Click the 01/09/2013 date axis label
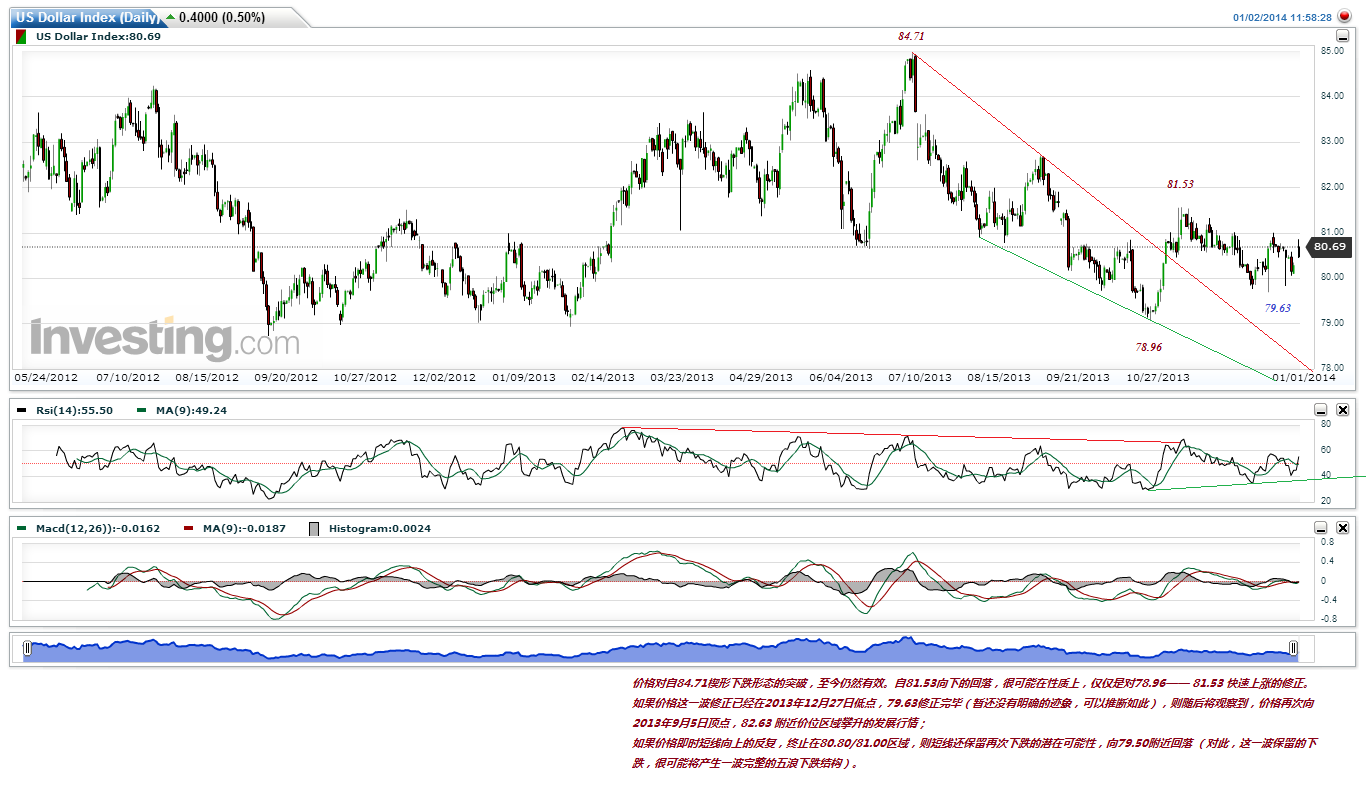The image size is (1366, 787). tap(524, 378)
